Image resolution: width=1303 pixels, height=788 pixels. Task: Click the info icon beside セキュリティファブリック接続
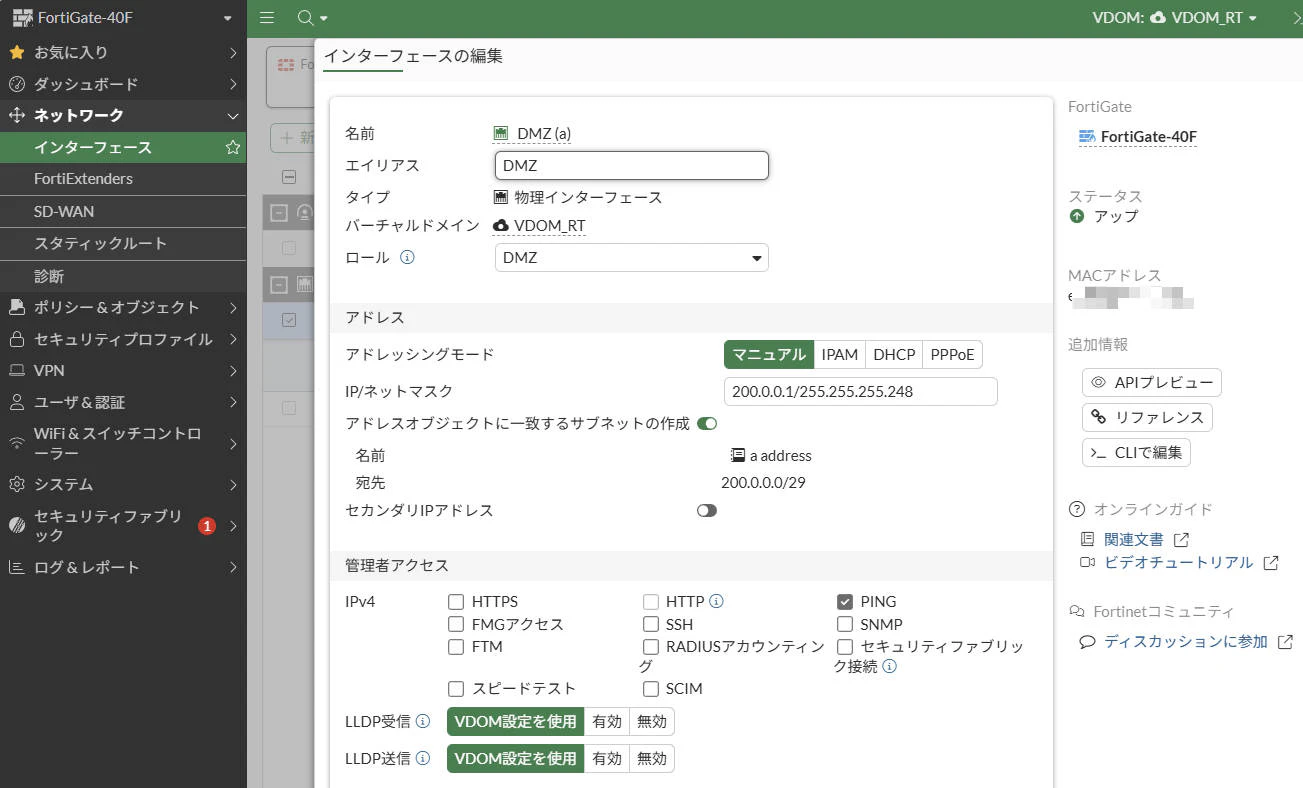click(889, 666)
